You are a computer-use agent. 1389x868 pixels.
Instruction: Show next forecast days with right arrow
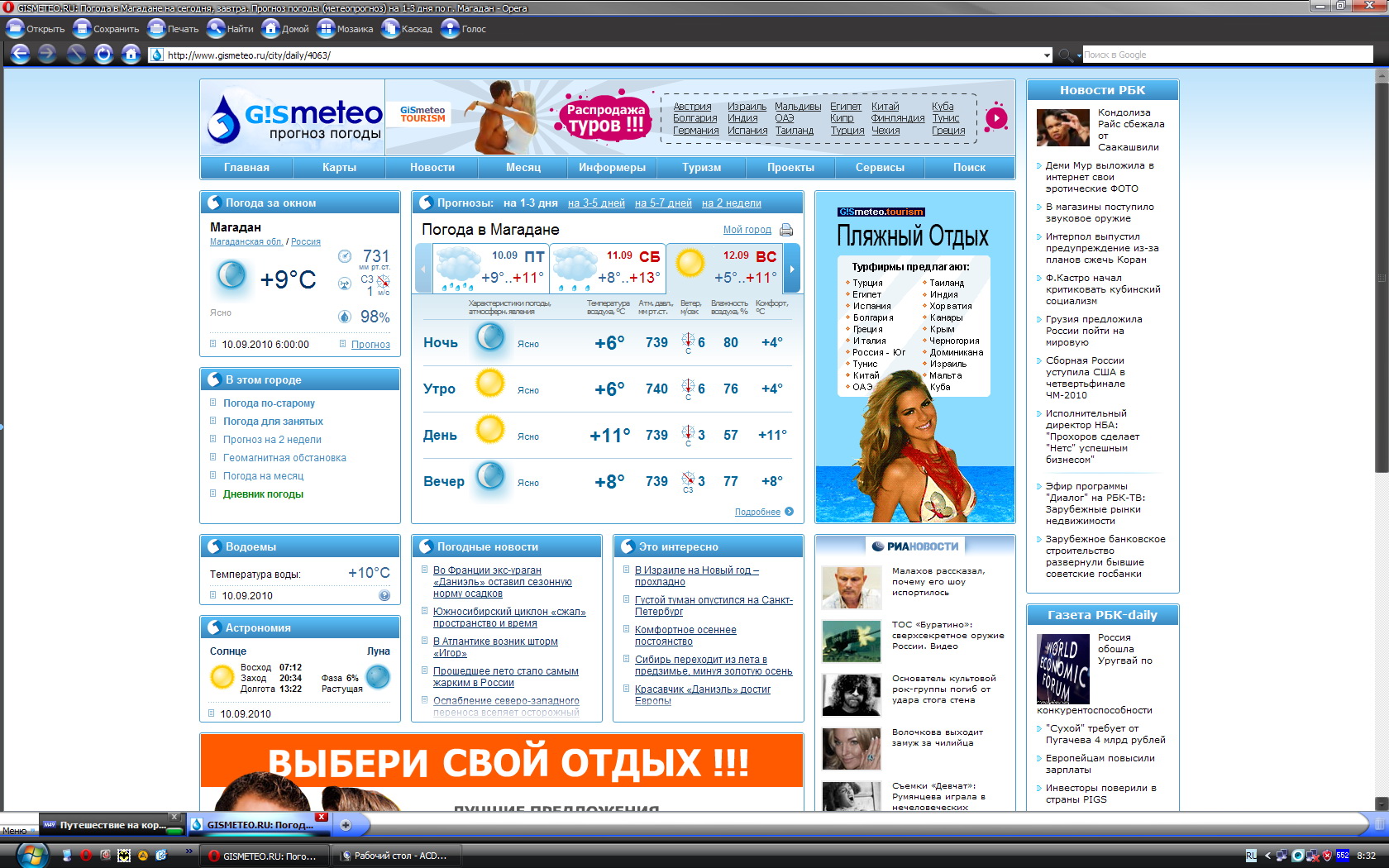(791, 269)
